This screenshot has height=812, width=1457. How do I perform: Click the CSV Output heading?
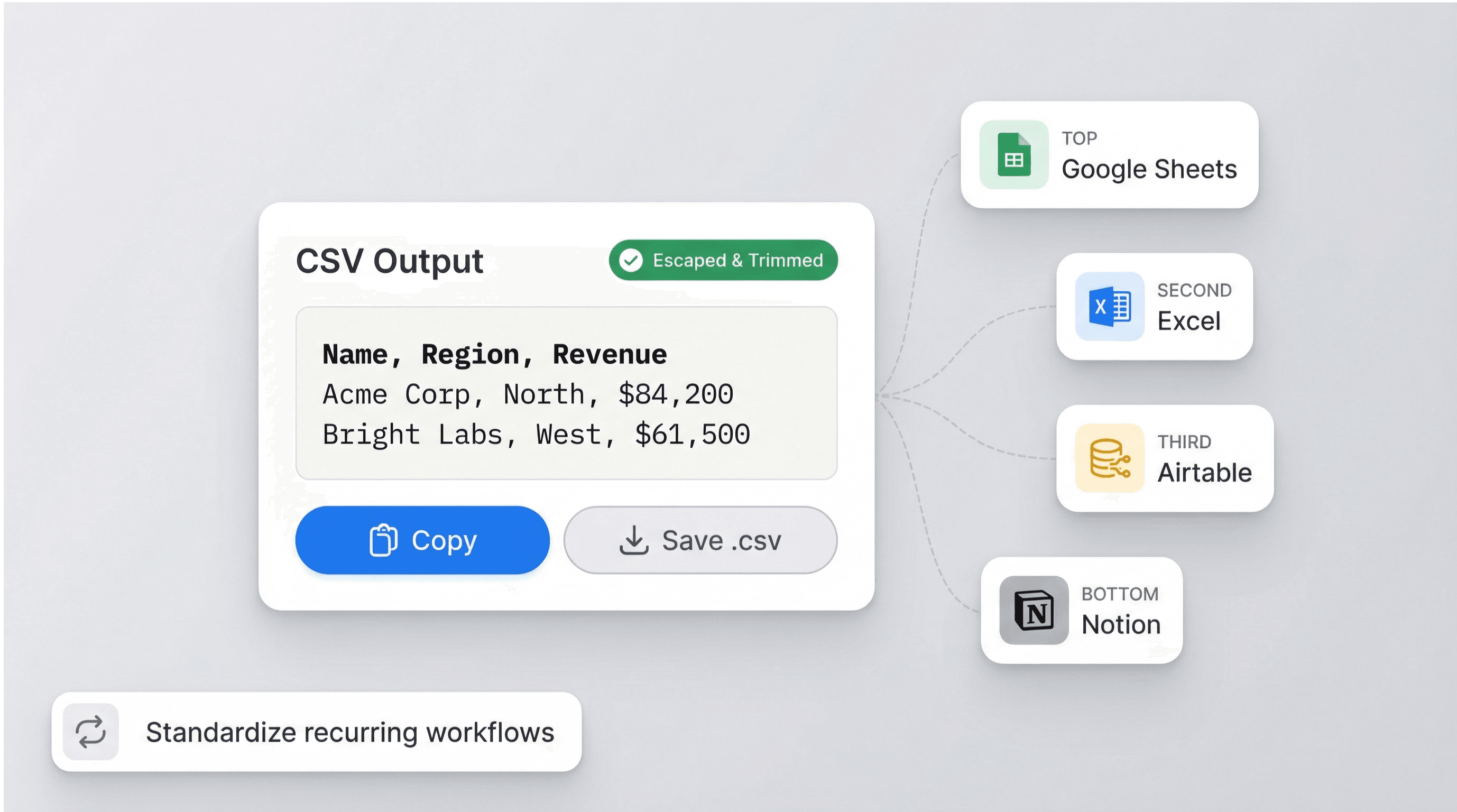[x=389, y=261]
